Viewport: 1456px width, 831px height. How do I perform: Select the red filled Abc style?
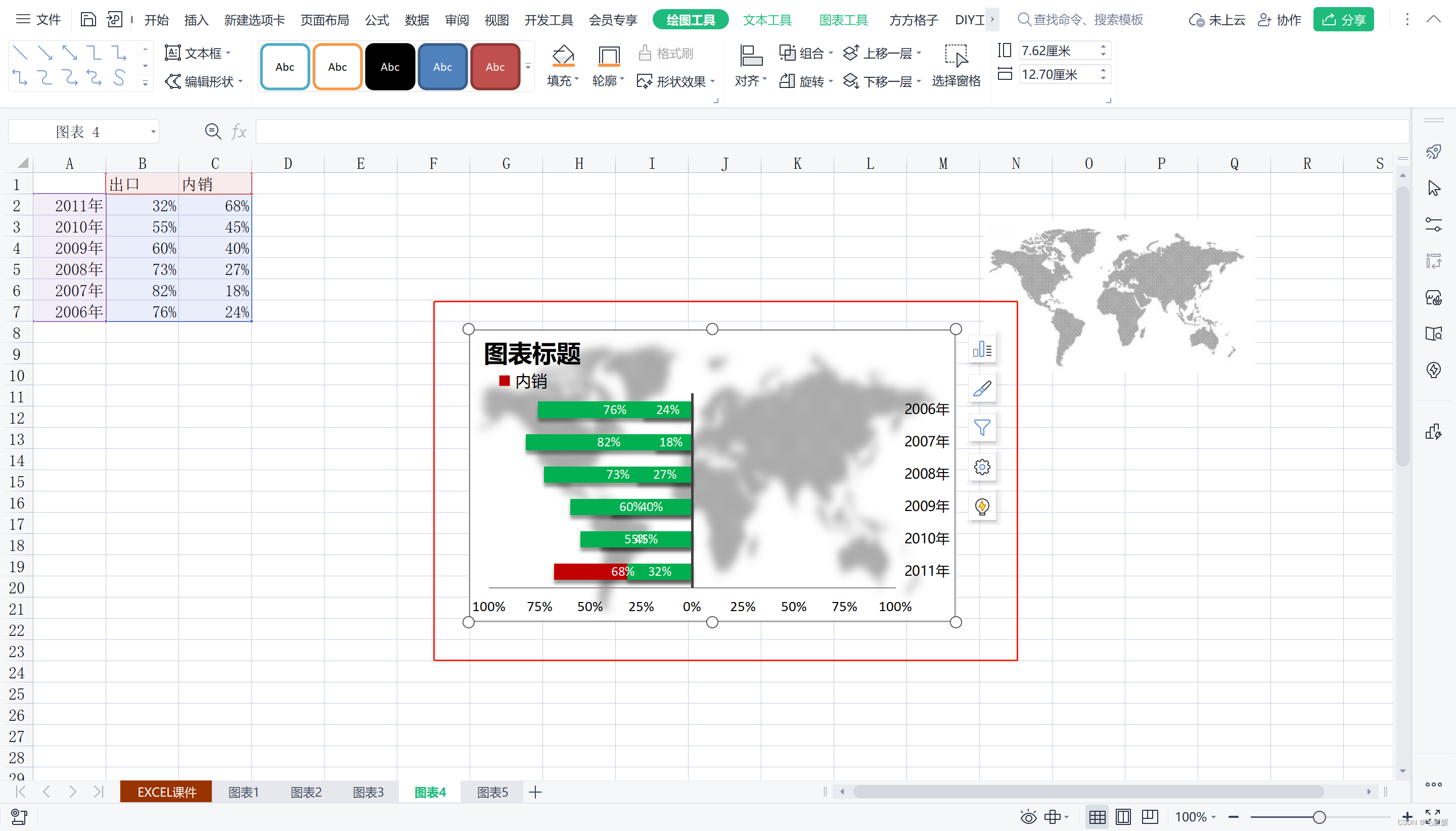[495, 67]
